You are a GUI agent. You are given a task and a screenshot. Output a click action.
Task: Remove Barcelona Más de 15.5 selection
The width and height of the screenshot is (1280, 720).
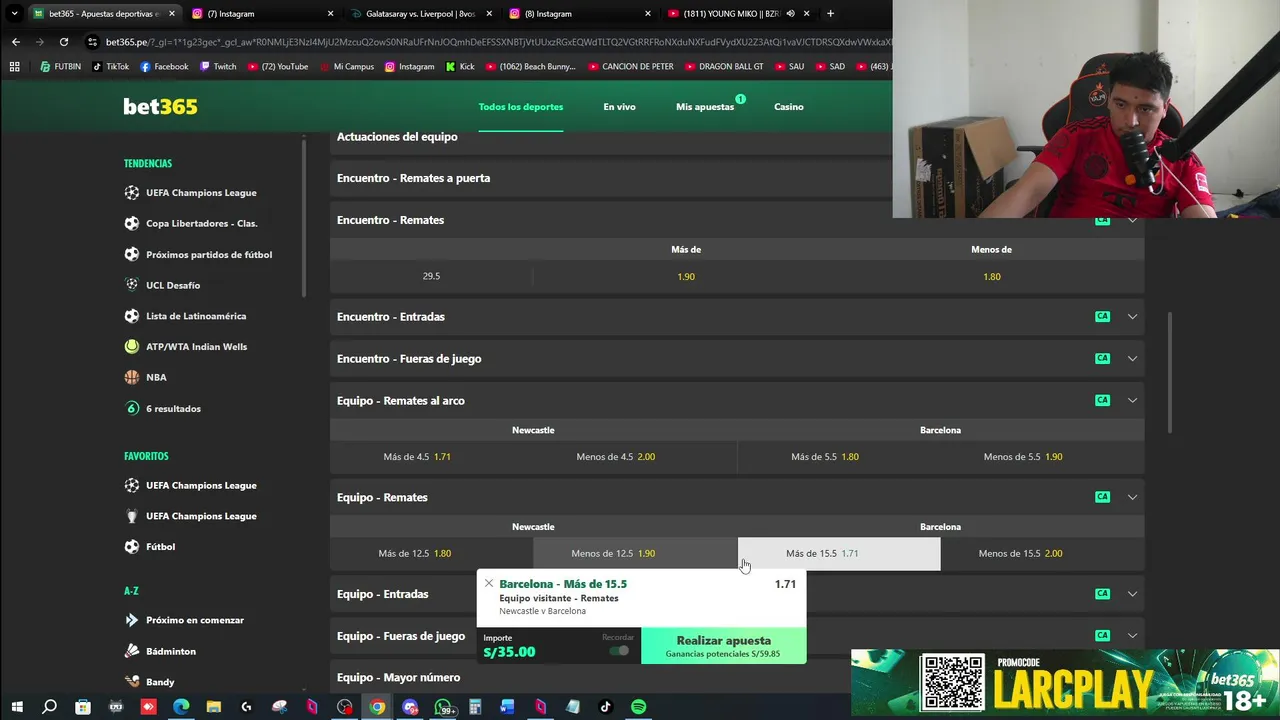(x=489, y=584)
